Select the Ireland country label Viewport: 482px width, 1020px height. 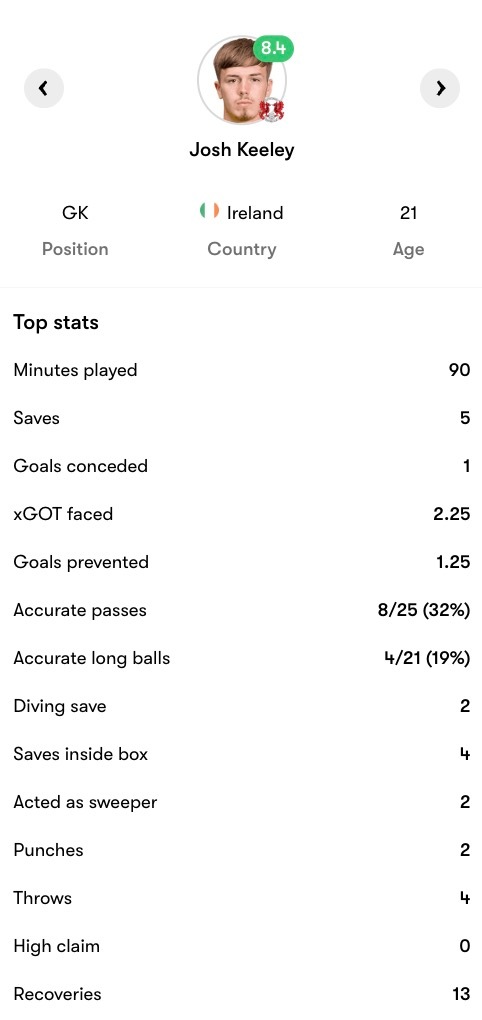[255, 213]
